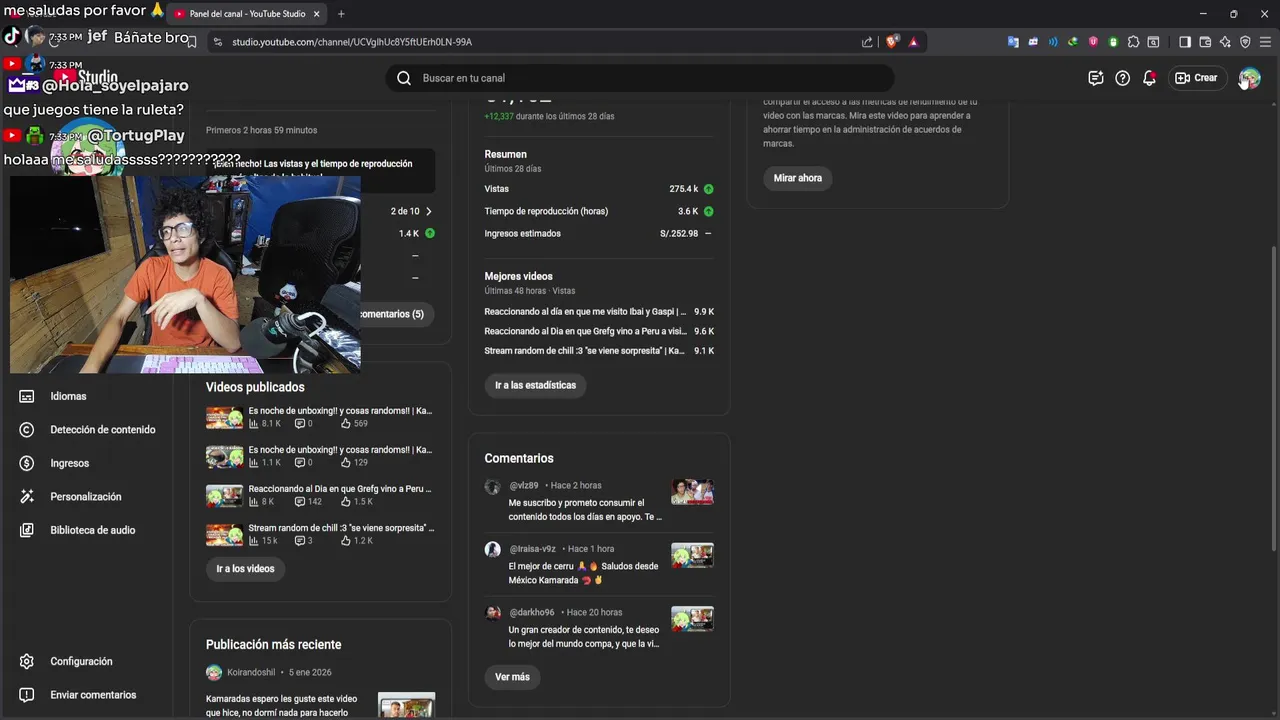Viewport: 1280px width, 720px height.
Task: Open the unboxing video with 8.1 K views
Action: (x=340, y=411)
